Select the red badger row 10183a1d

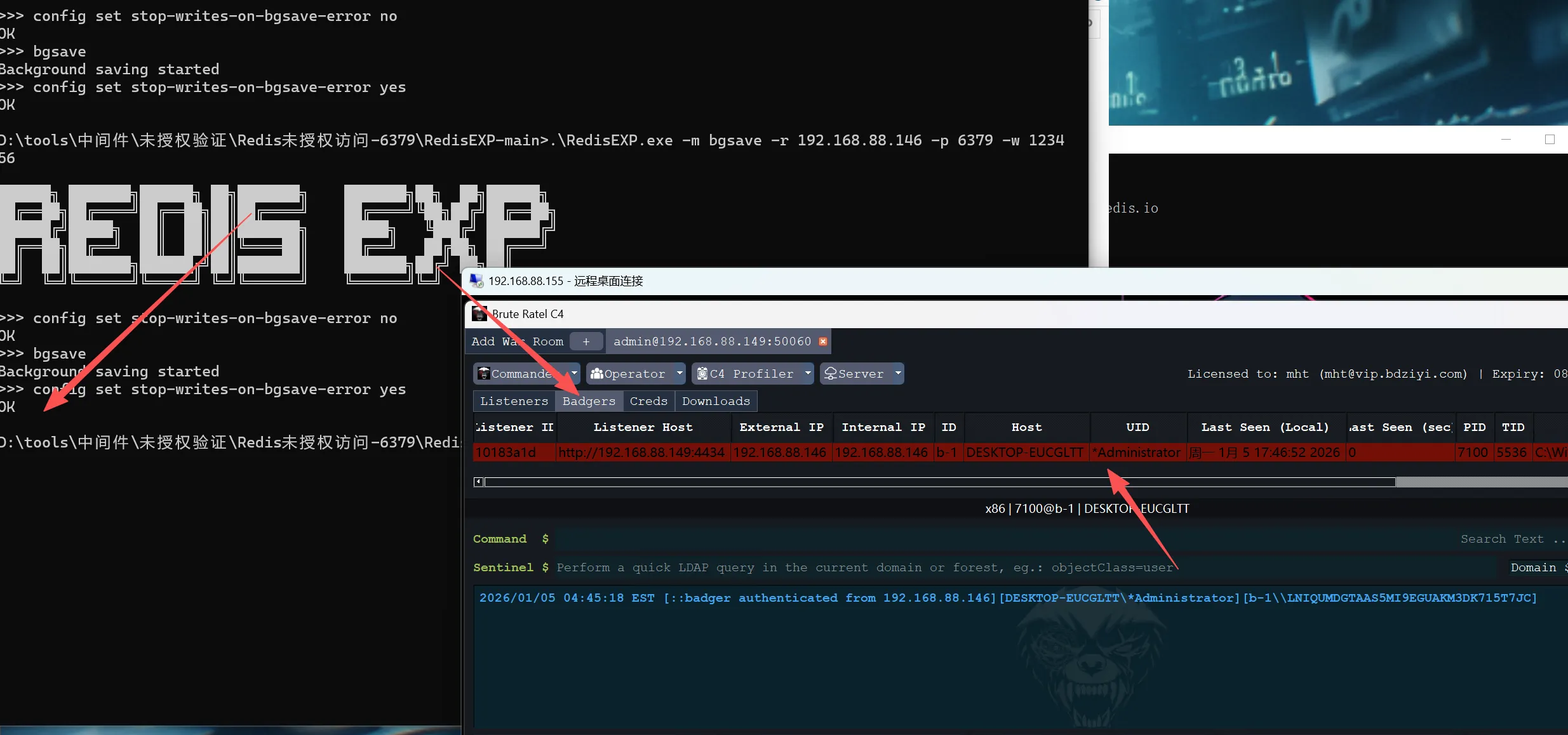coord(506,453)
